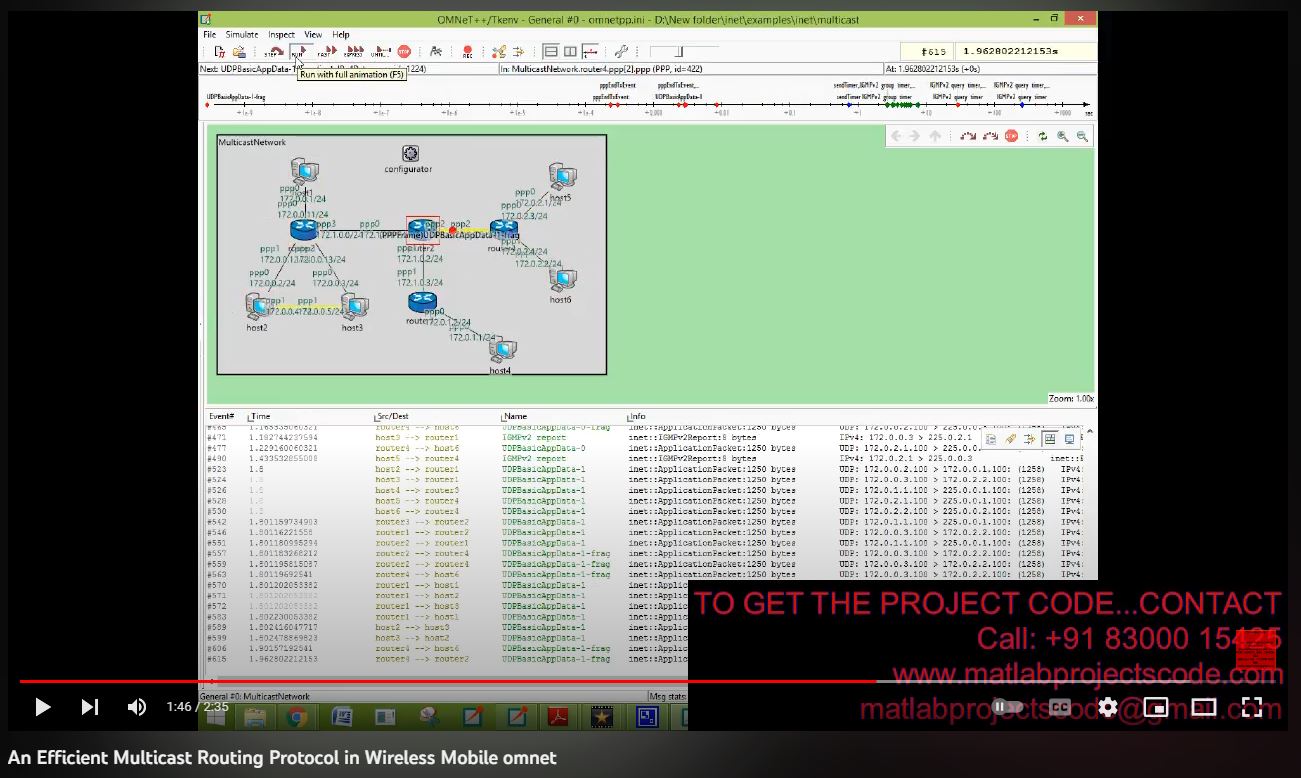Toggle the autoplay switch in video player
The height and width of the screenshot is (778, 1301).
tap(1007, 707)
